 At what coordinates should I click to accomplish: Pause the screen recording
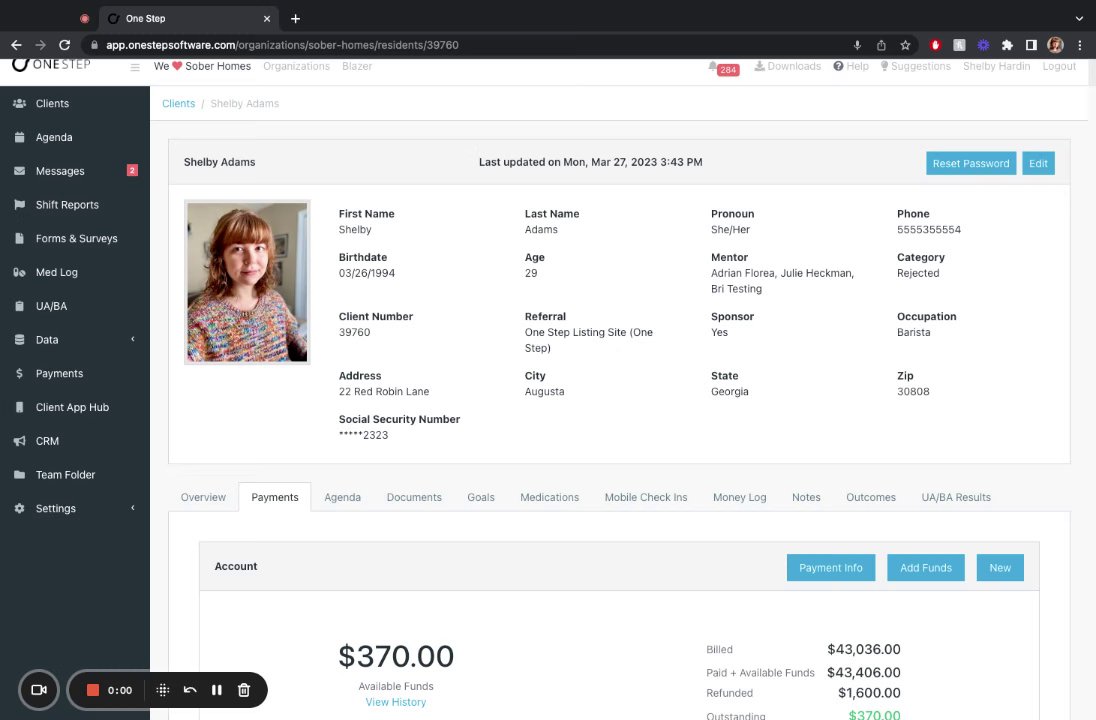coord(217,690)
